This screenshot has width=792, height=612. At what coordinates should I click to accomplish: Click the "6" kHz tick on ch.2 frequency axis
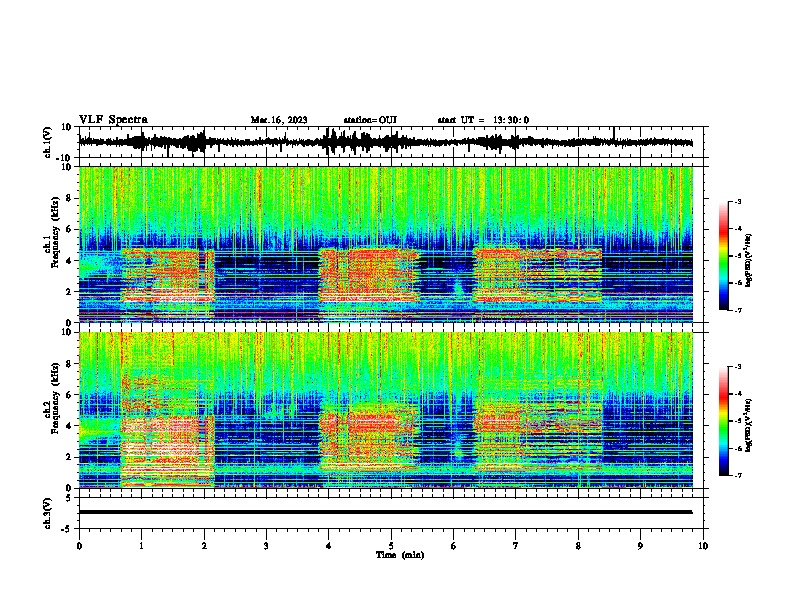(x=70, y=395)
